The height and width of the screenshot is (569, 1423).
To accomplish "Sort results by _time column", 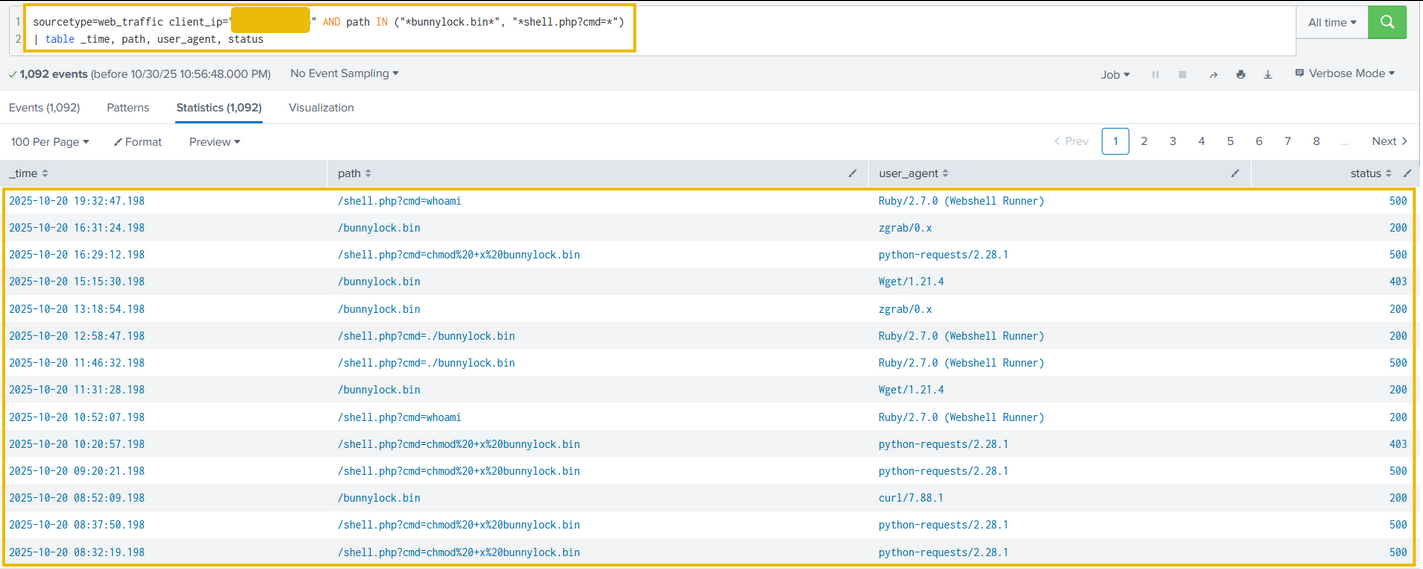I will point(28,173).
